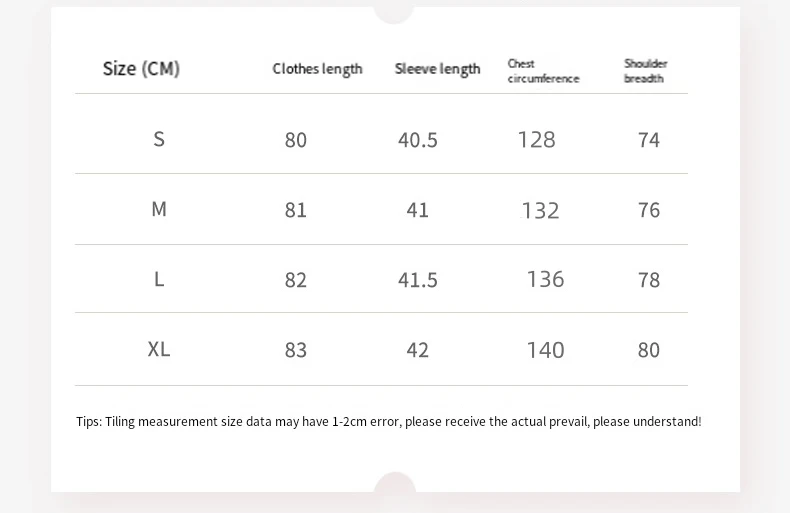This screenshot has height=513, width=790.
Task: Click clothes length value 80
Action: [x=296, y=140]
